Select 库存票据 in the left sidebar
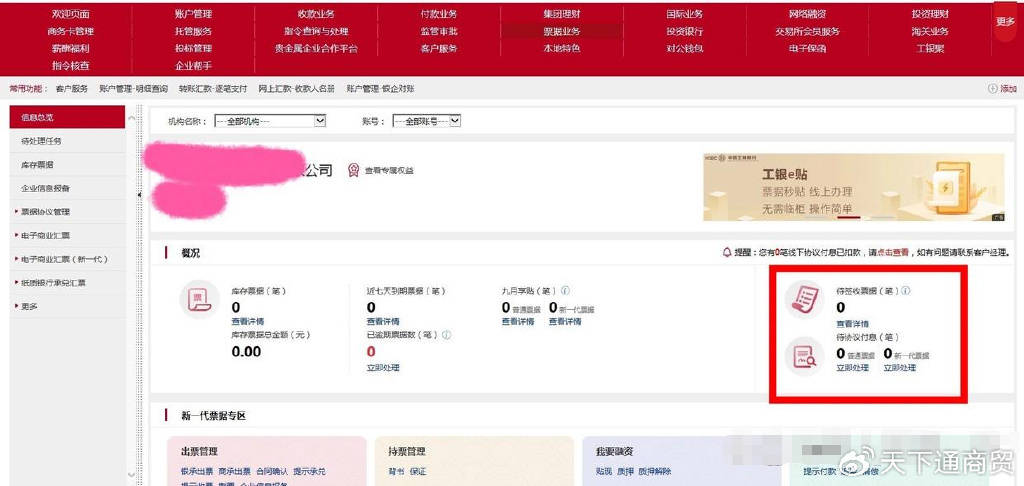Screen dimensions: 1024x486 [x=67, y=165]
